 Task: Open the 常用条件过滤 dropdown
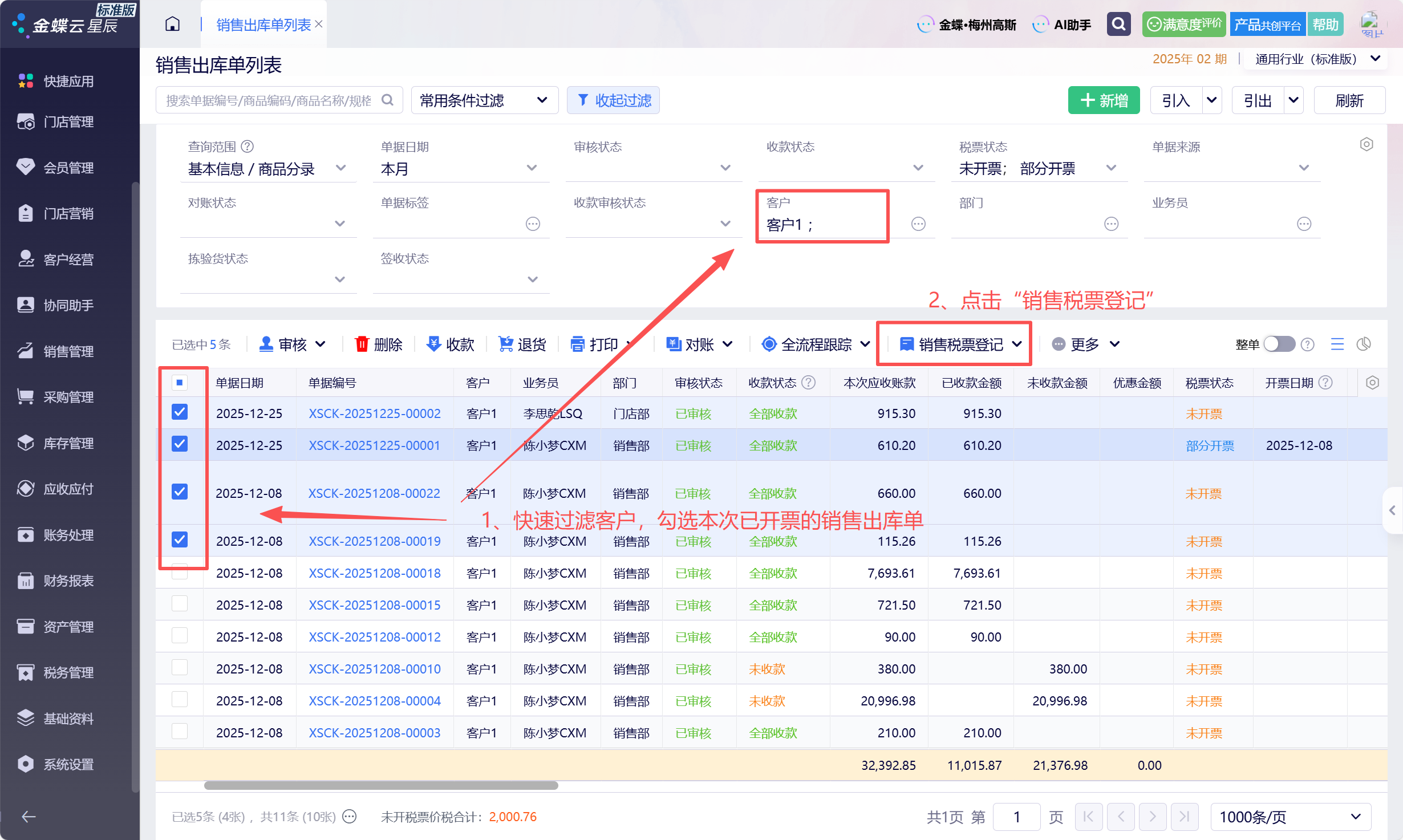(484, 101)
